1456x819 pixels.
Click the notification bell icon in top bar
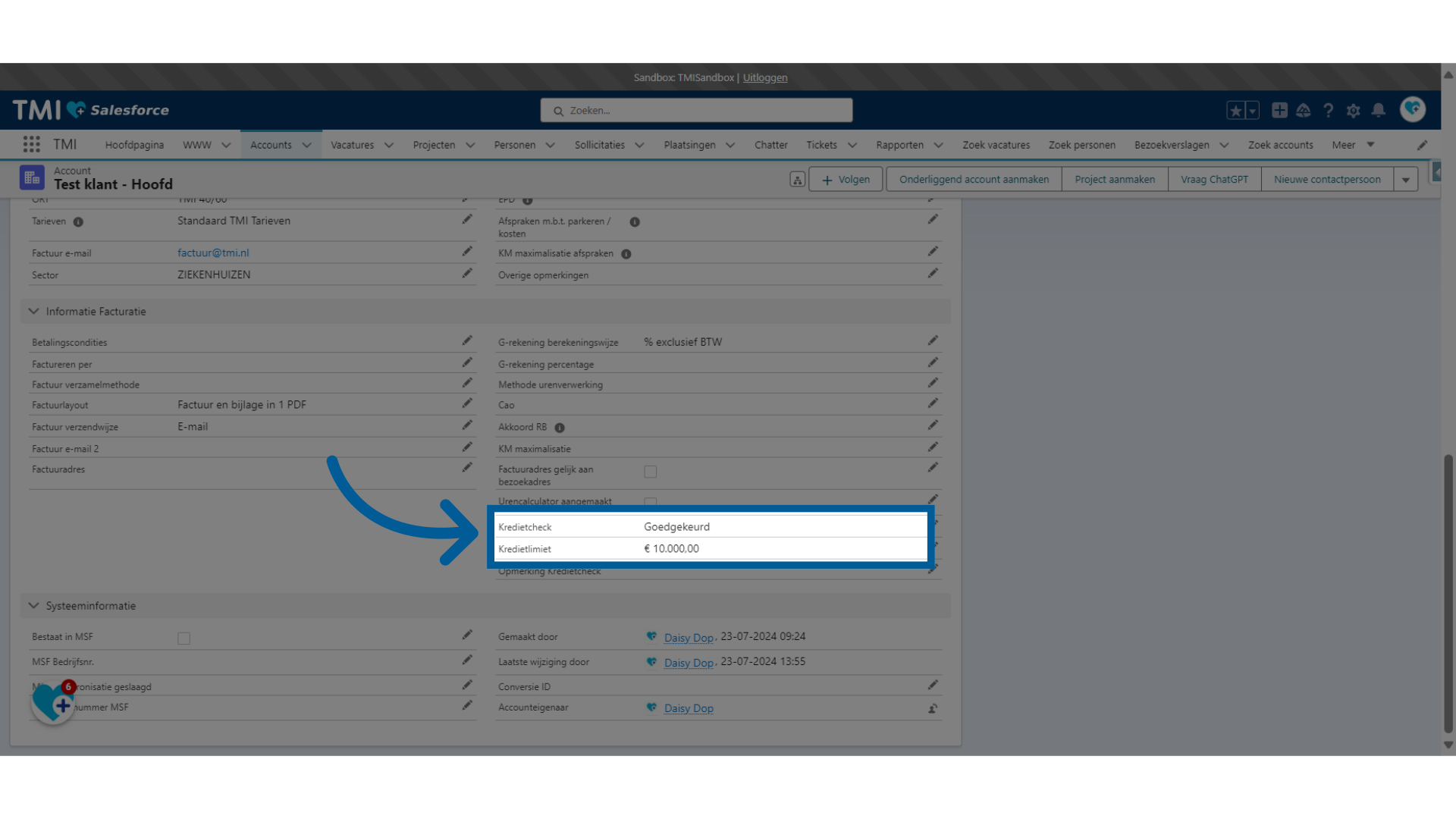coord(1378,110)
